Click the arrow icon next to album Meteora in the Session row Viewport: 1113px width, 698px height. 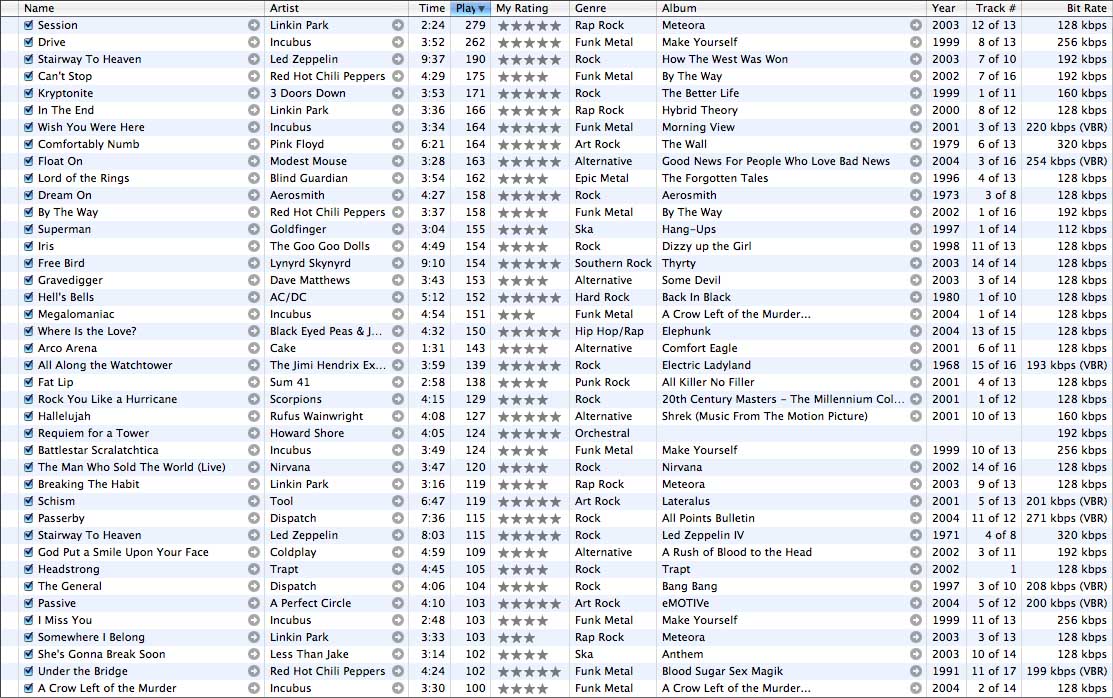click(916, 25)
